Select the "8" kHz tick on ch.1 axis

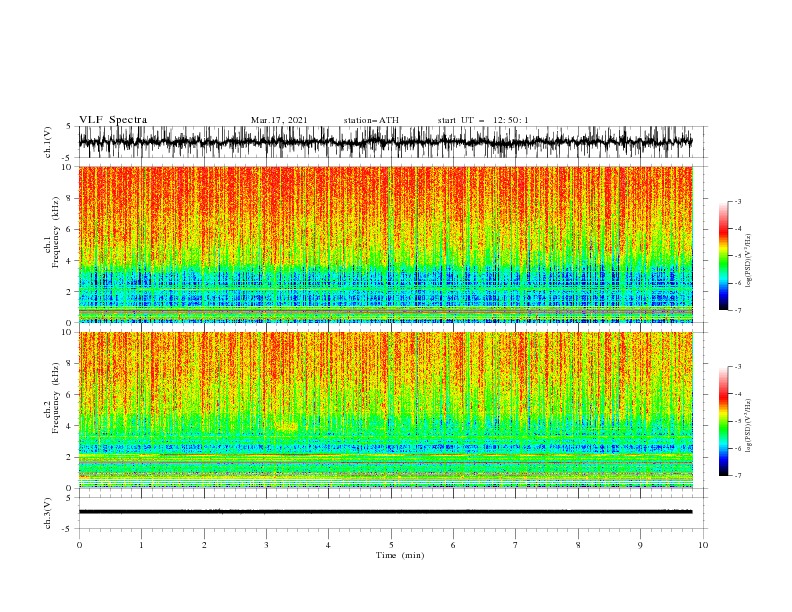[69, 198]
